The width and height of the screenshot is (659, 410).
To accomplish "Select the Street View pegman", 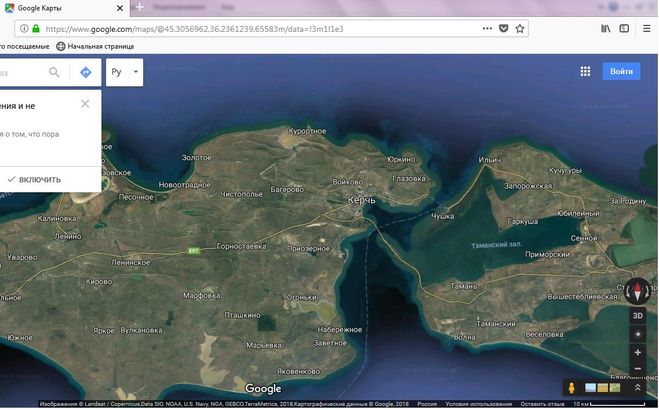I will click(x=571, y=387).
